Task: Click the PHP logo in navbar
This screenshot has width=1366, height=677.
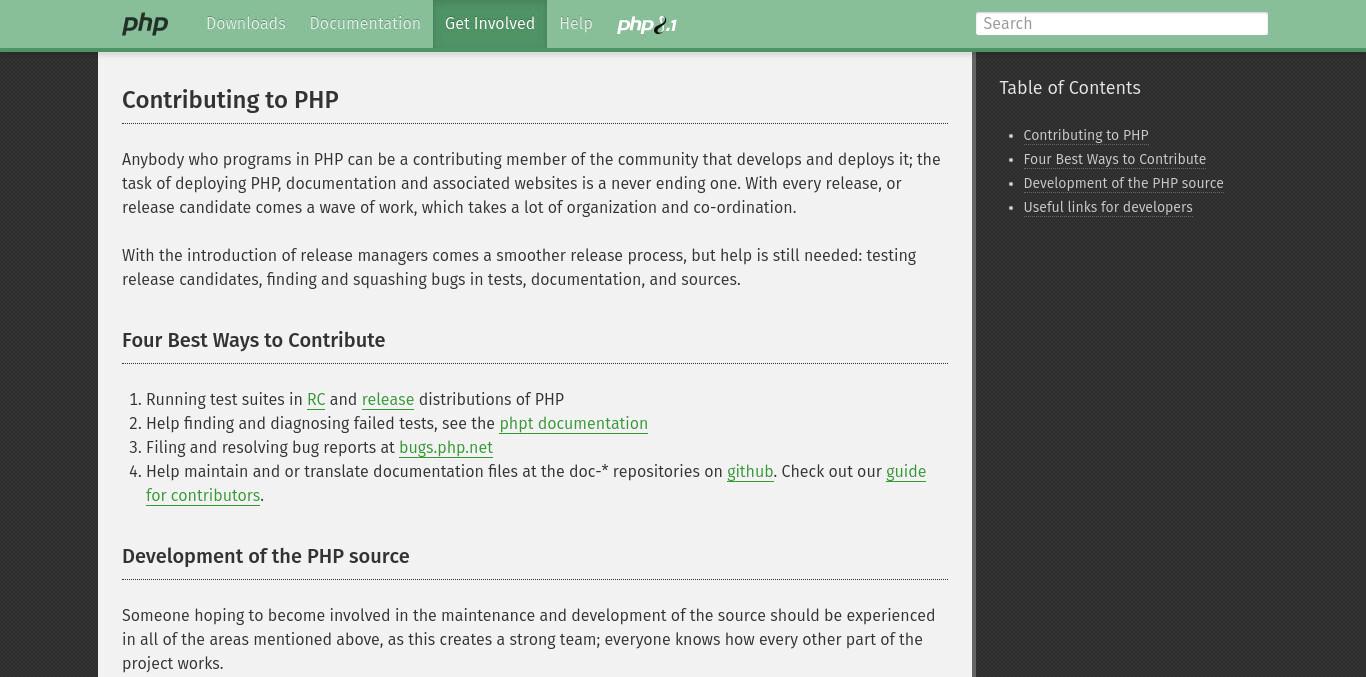Action: coord(145,24)
